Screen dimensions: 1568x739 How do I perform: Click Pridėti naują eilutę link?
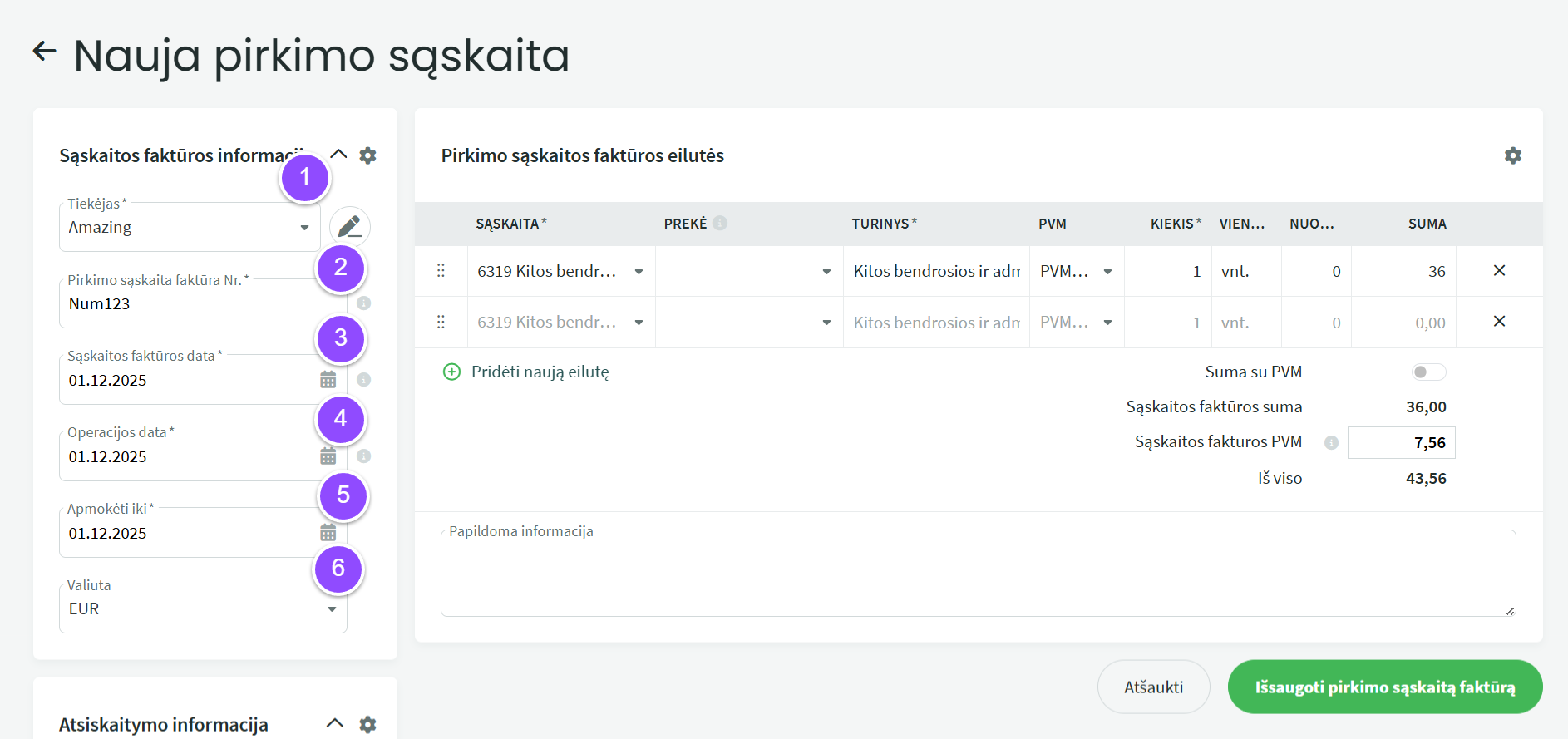coord(539,372)
